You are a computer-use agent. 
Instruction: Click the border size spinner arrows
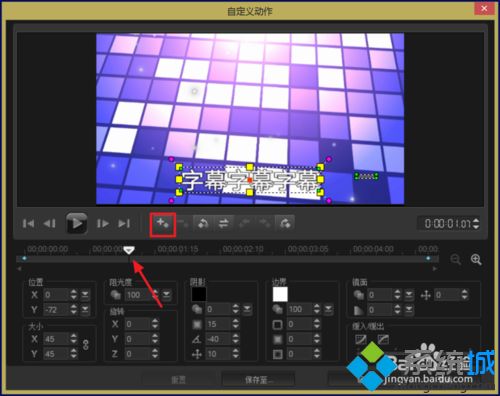click(317, 324)
